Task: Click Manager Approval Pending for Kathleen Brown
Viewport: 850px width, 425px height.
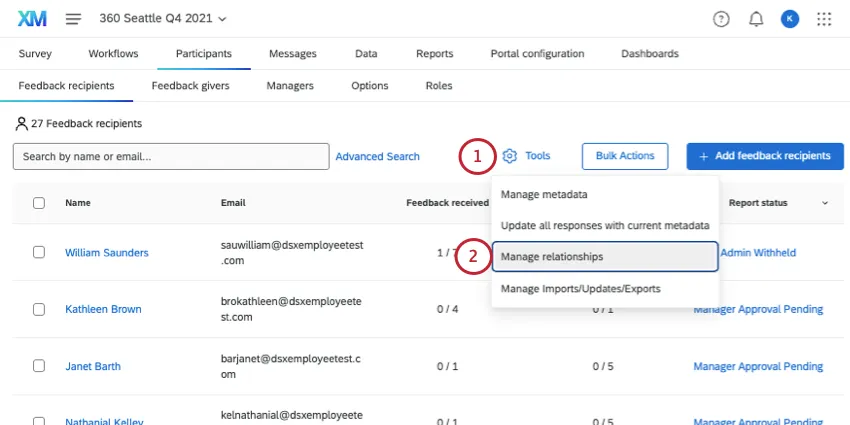Action: pyautogui.click(x=758, y=310)
